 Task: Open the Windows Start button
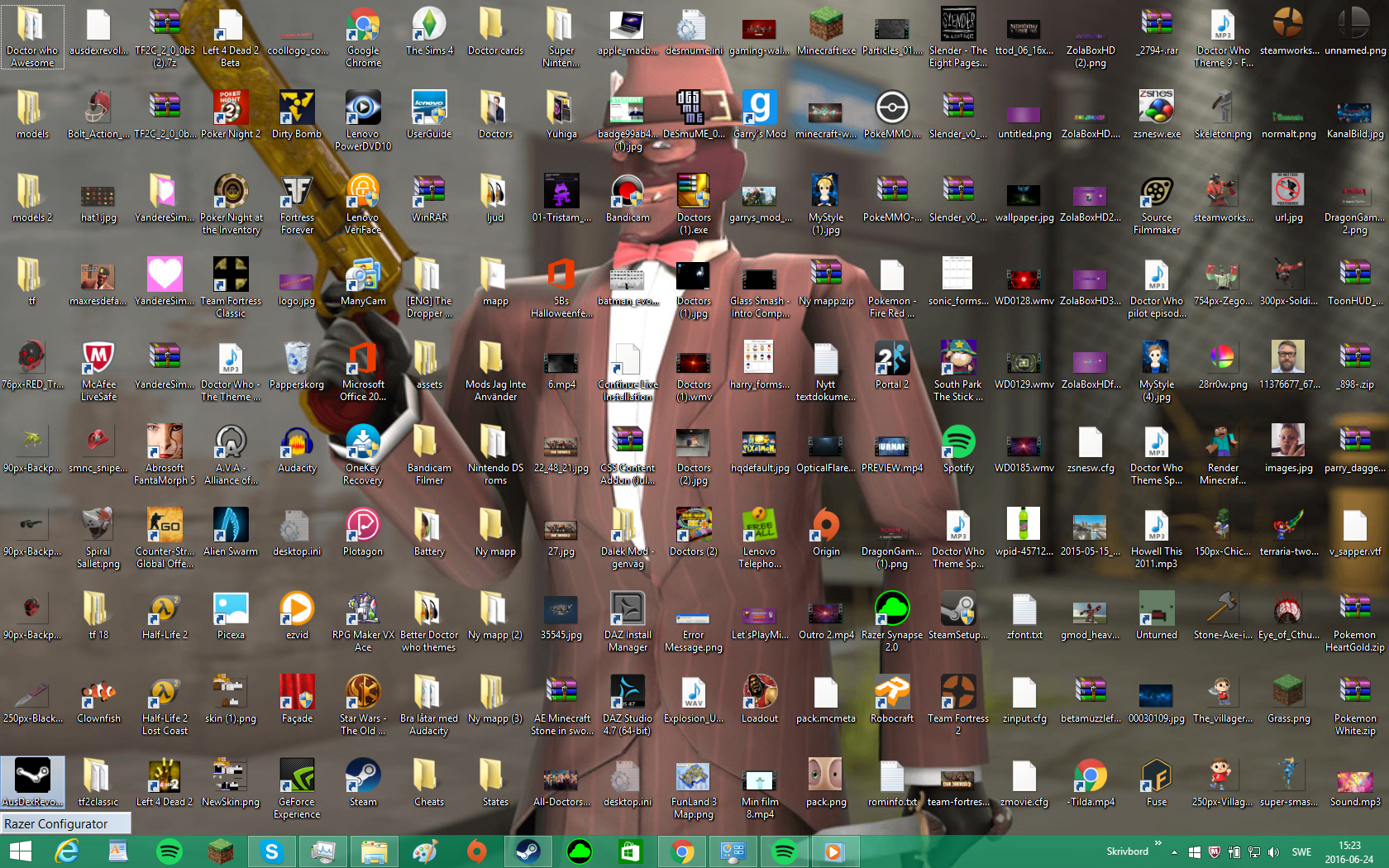coord(20,851)
